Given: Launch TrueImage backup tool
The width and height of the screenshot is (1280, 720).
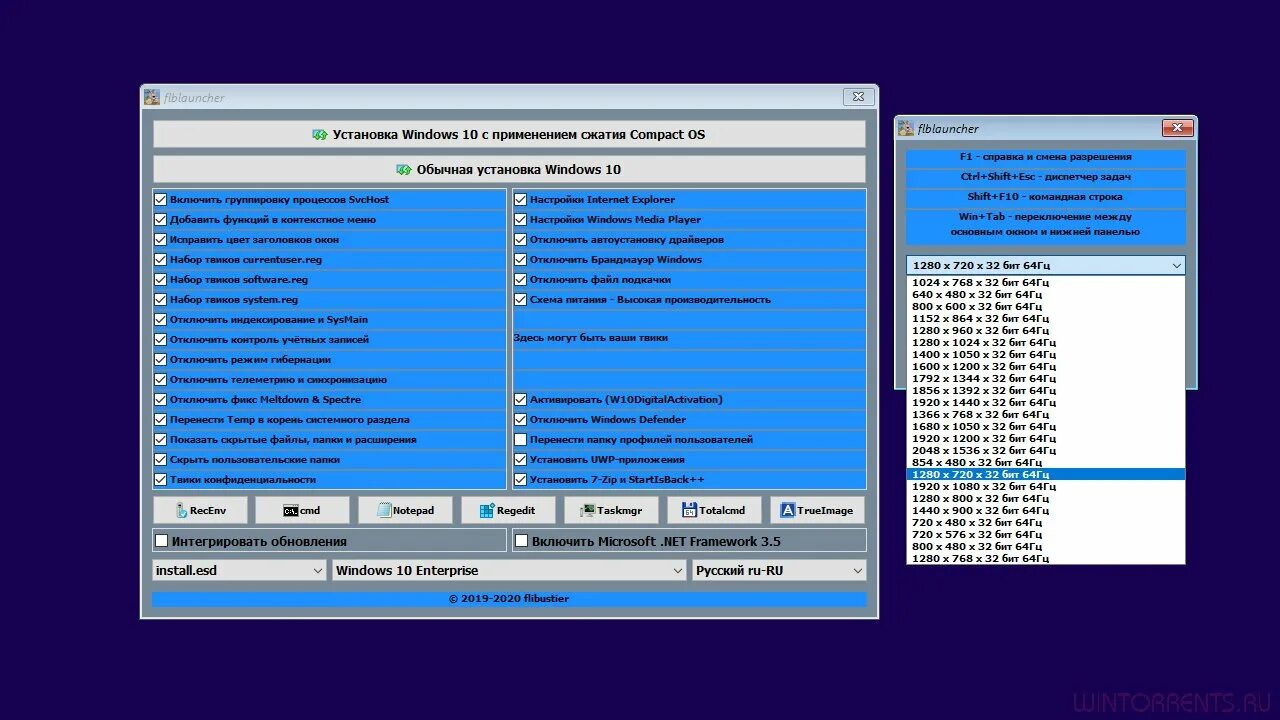Looking at the screenshot, I should tap(817, 510).
